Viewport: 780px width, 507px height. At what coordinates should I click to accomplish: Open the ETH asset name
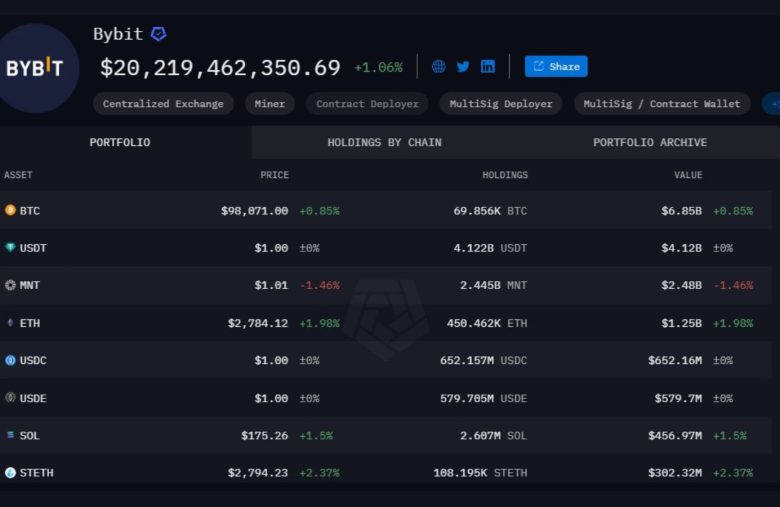(30, 323)
